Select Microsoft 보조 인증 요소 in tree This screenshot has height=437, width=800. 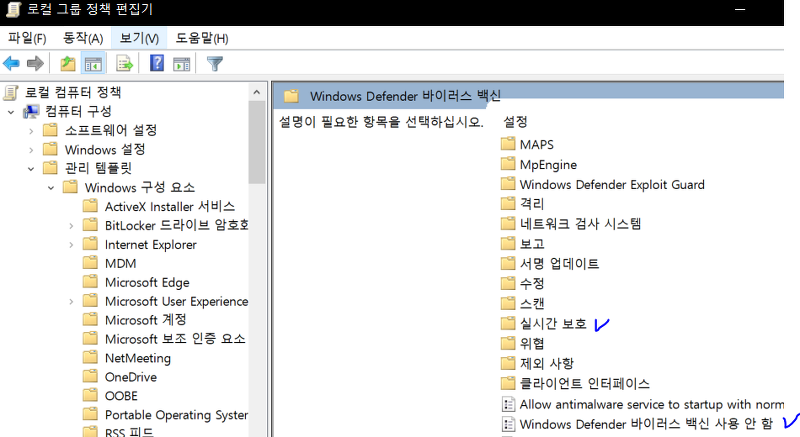coord(175,339)
